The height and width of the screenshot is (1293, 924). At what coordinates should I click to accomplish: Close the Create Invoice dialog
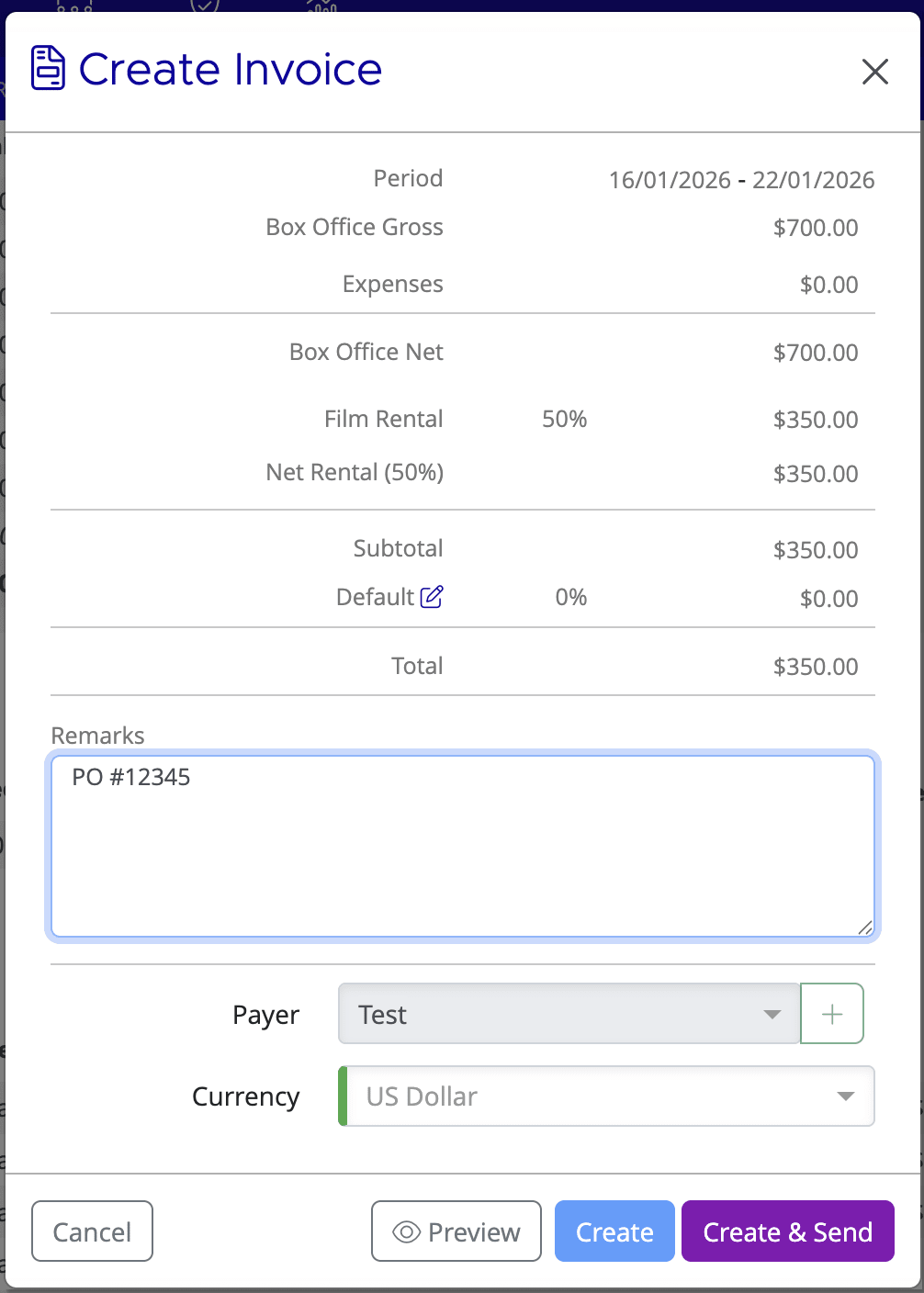(x=874, y=72)
